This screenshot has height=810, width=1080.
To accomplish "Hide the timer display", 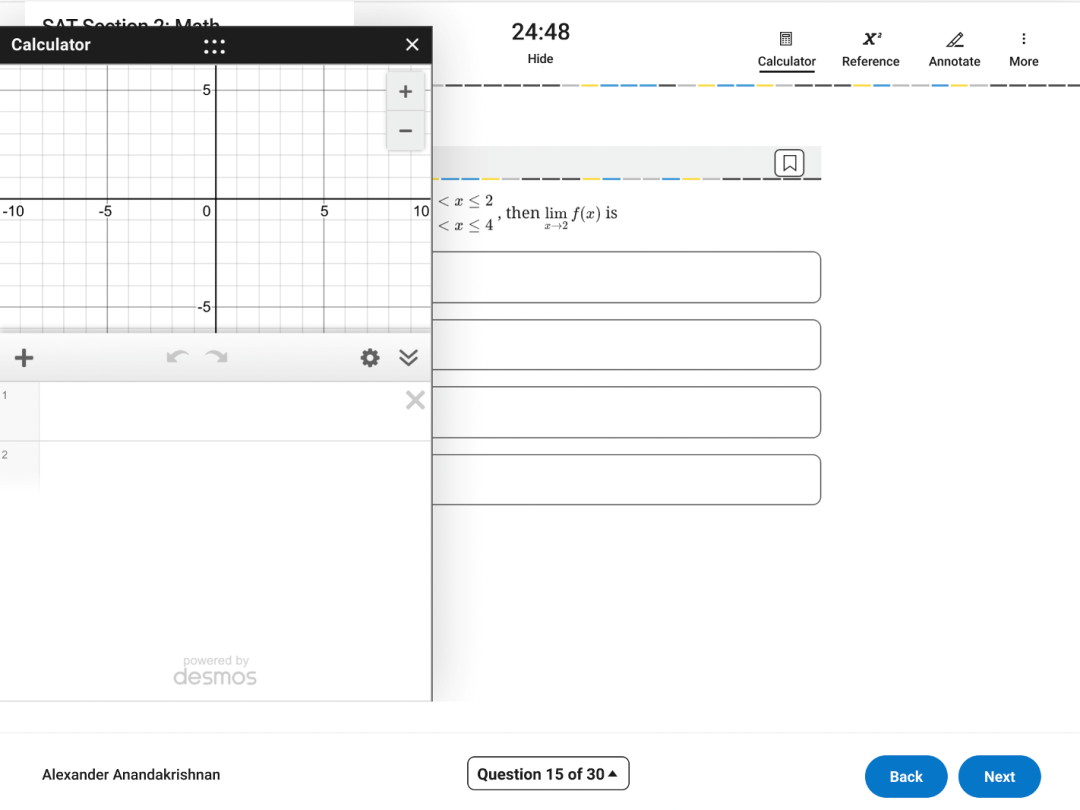I will point(540,59).
